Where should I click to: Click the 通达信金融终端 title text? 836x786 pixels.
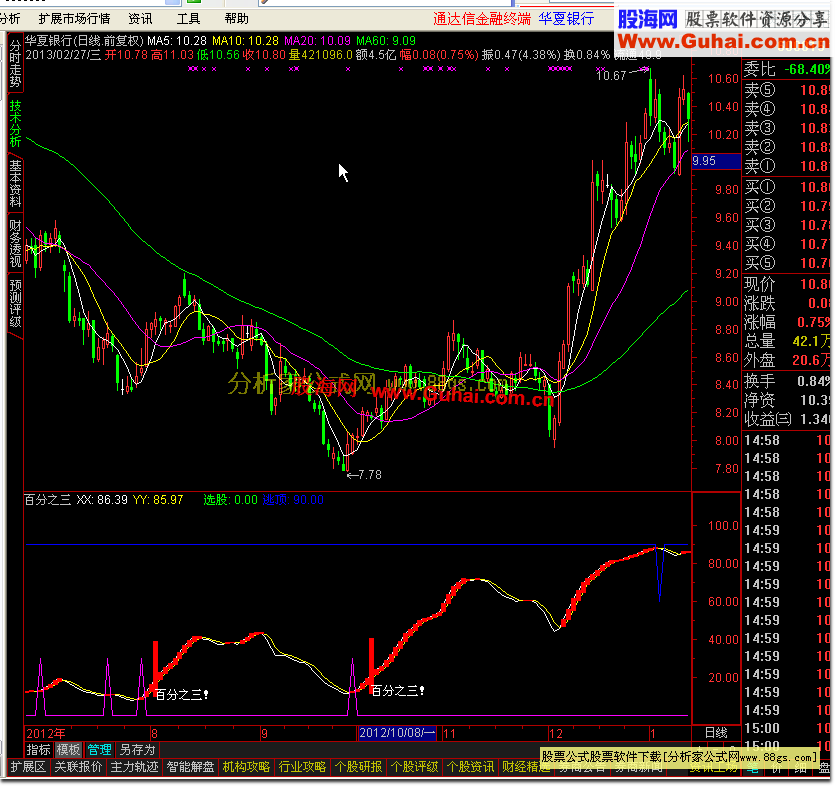pos(482,19)
